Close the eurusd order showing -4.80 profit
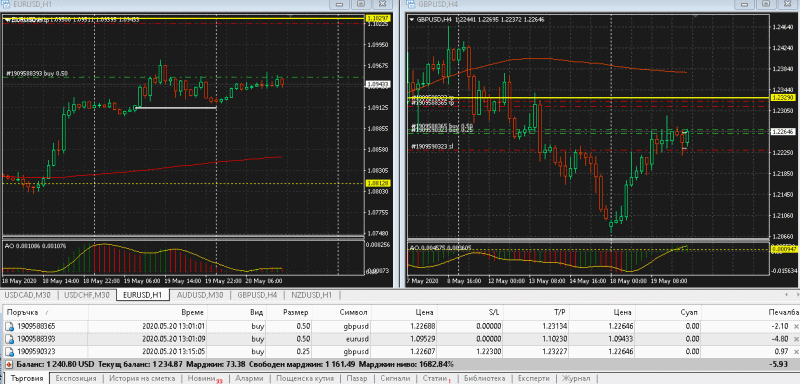Viewport: 800px width, 384px height. (x=795, y=339)
